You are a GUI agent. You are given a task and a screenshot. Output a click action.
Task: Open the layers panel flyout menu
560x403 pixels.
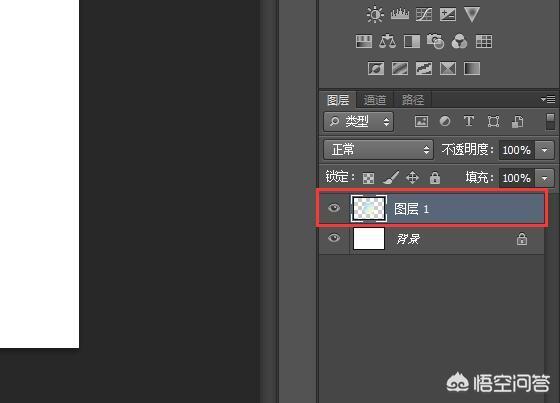tap(548, 99)
